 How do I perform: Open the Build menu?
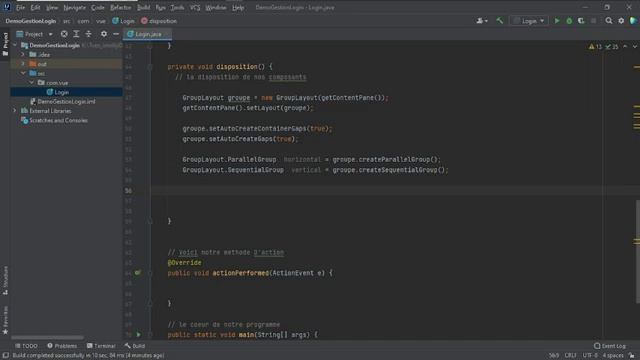click(x=143, y=7)
